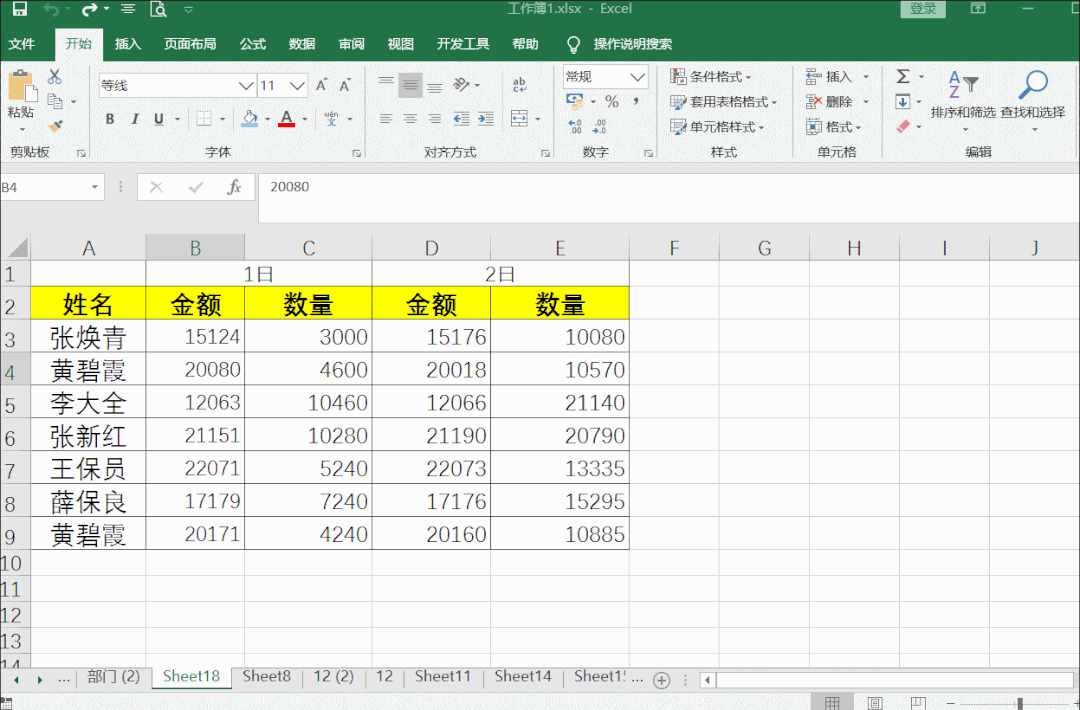Click Merge and Center icon

(519, 118)
